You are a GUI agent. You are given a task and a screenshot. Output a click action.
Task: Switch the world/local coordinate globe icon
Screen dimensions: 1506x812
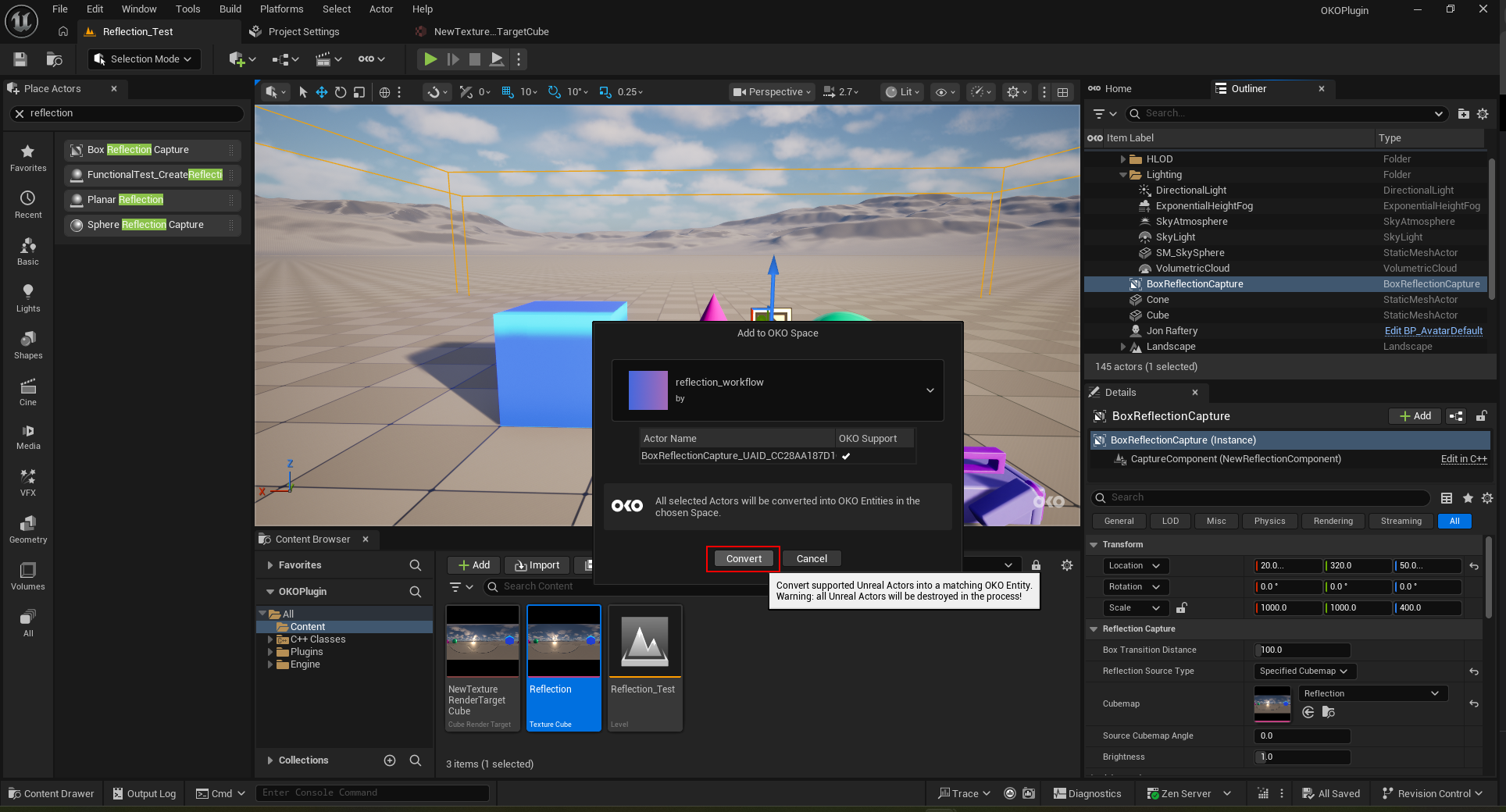384,92
